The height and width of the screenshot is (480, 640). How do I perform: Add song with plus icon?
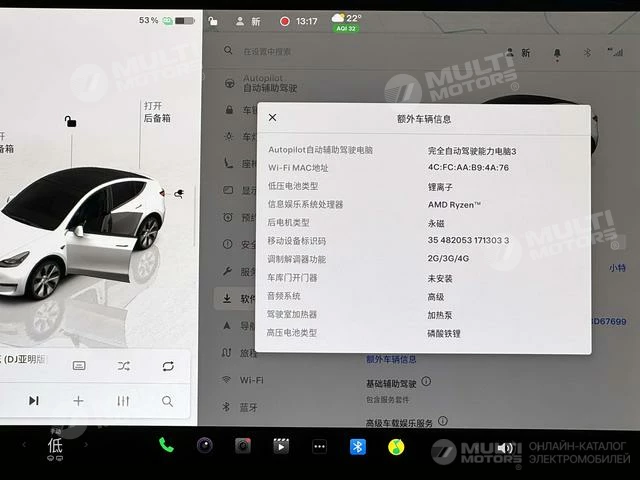click(x=78, y=401)
